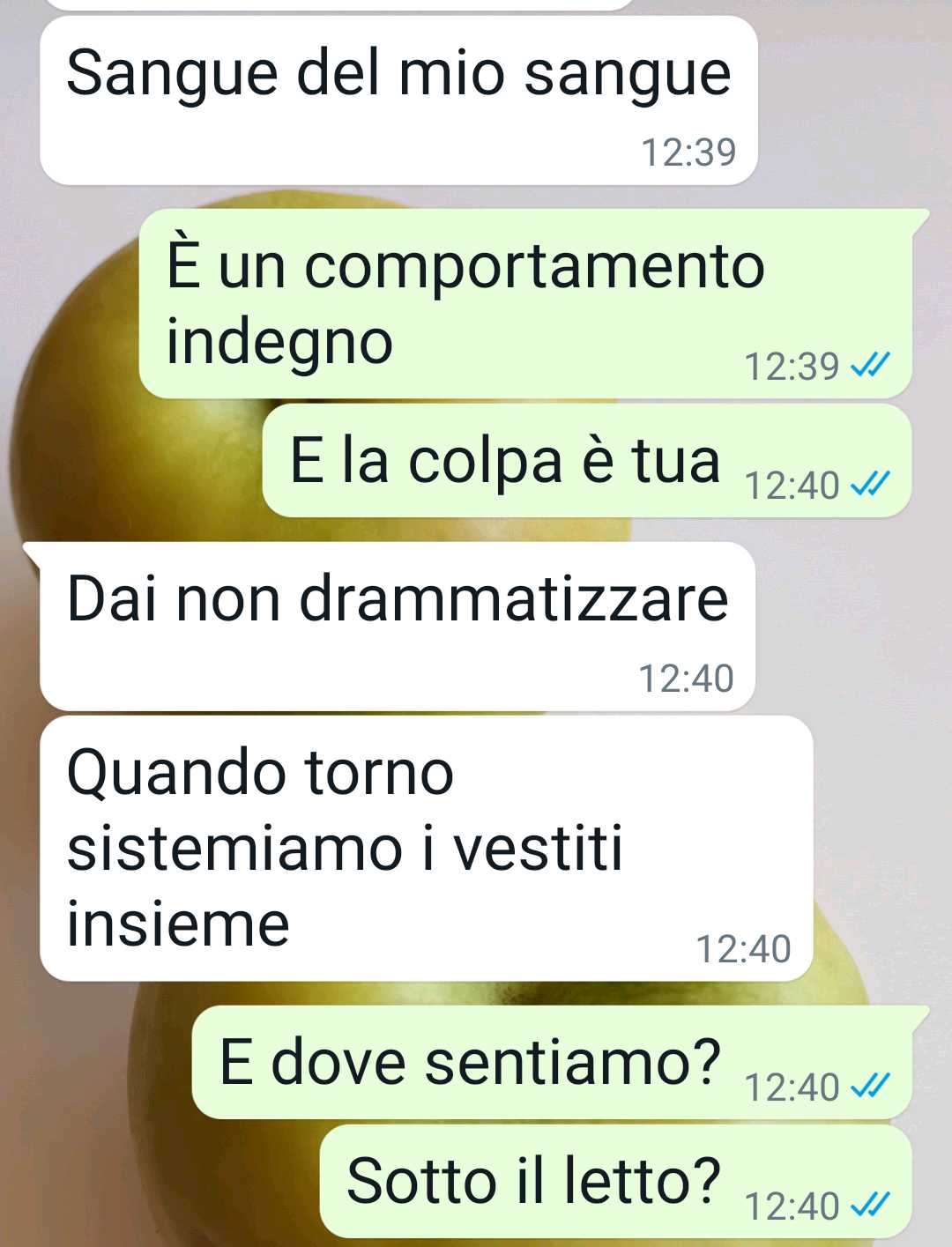952x1247 pixels.
Task: Tap the word 'insieme' in the white bubble
Action: [178, 925]
